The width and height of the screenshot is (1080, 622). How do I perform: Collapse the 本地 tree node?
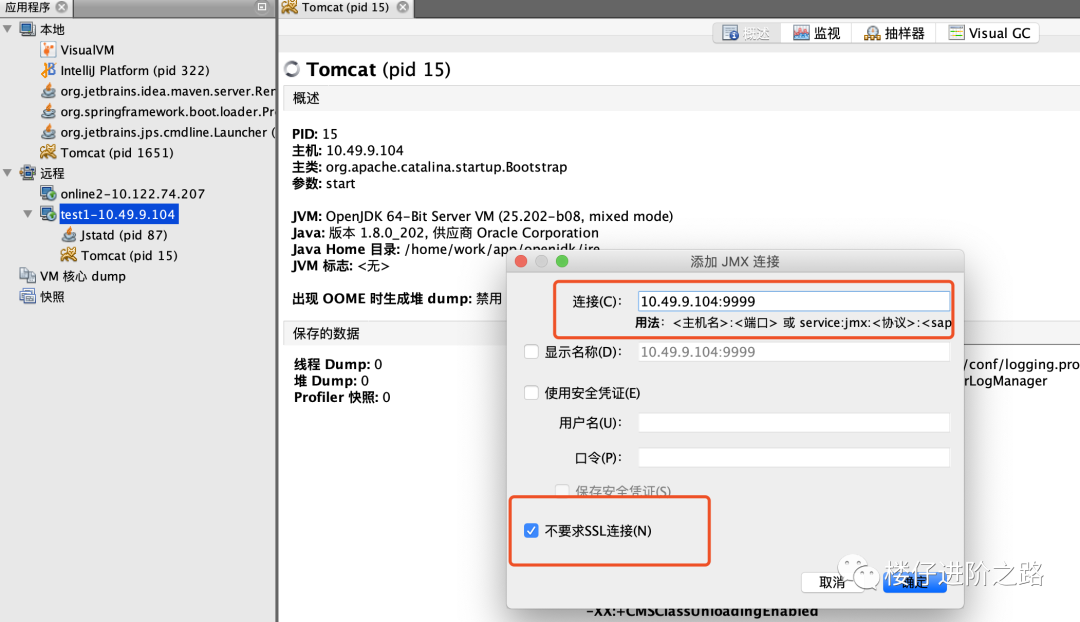(8, 29)
